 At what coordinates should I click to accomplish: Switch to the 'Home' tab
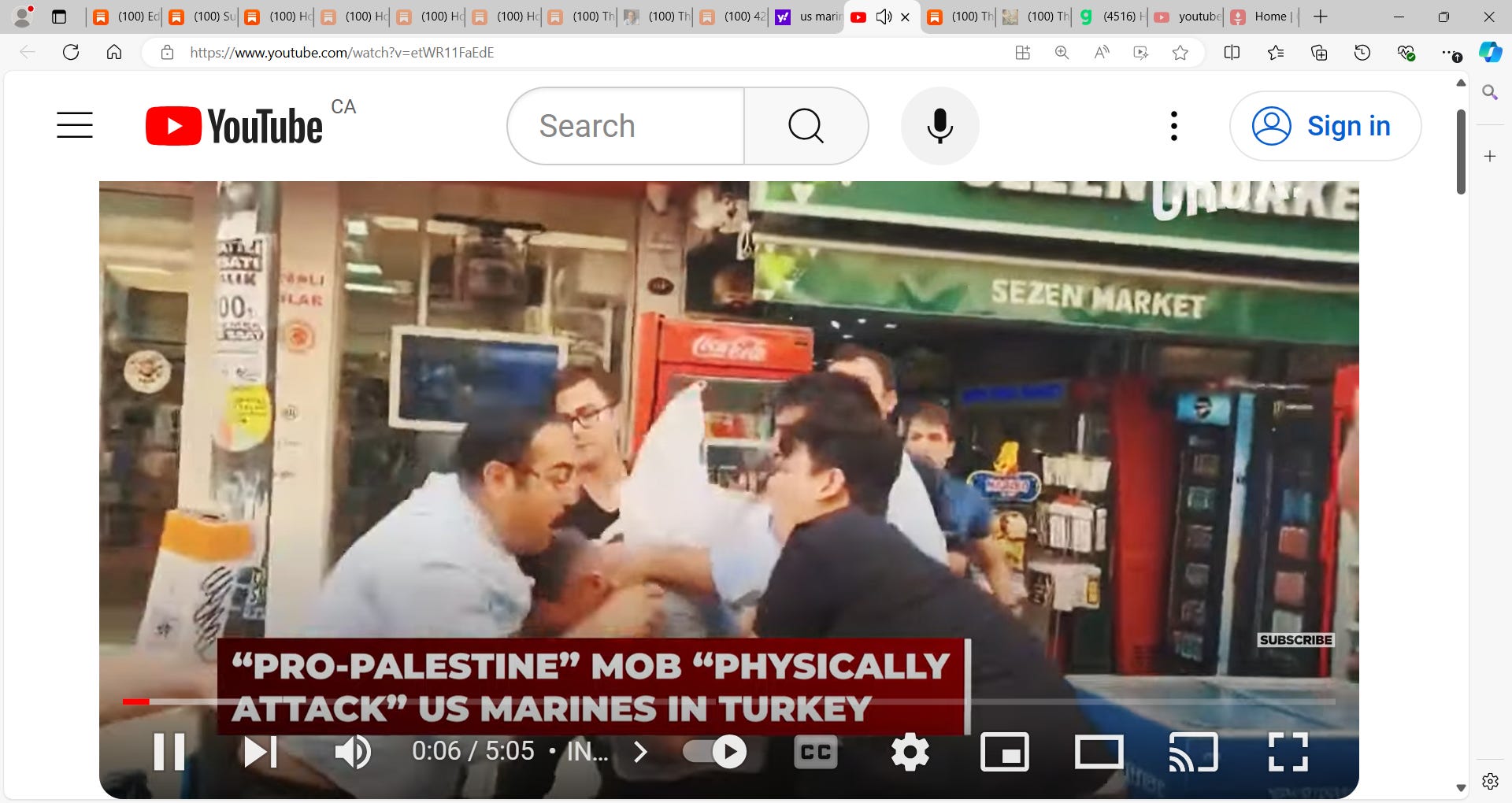click(1262, 17)
